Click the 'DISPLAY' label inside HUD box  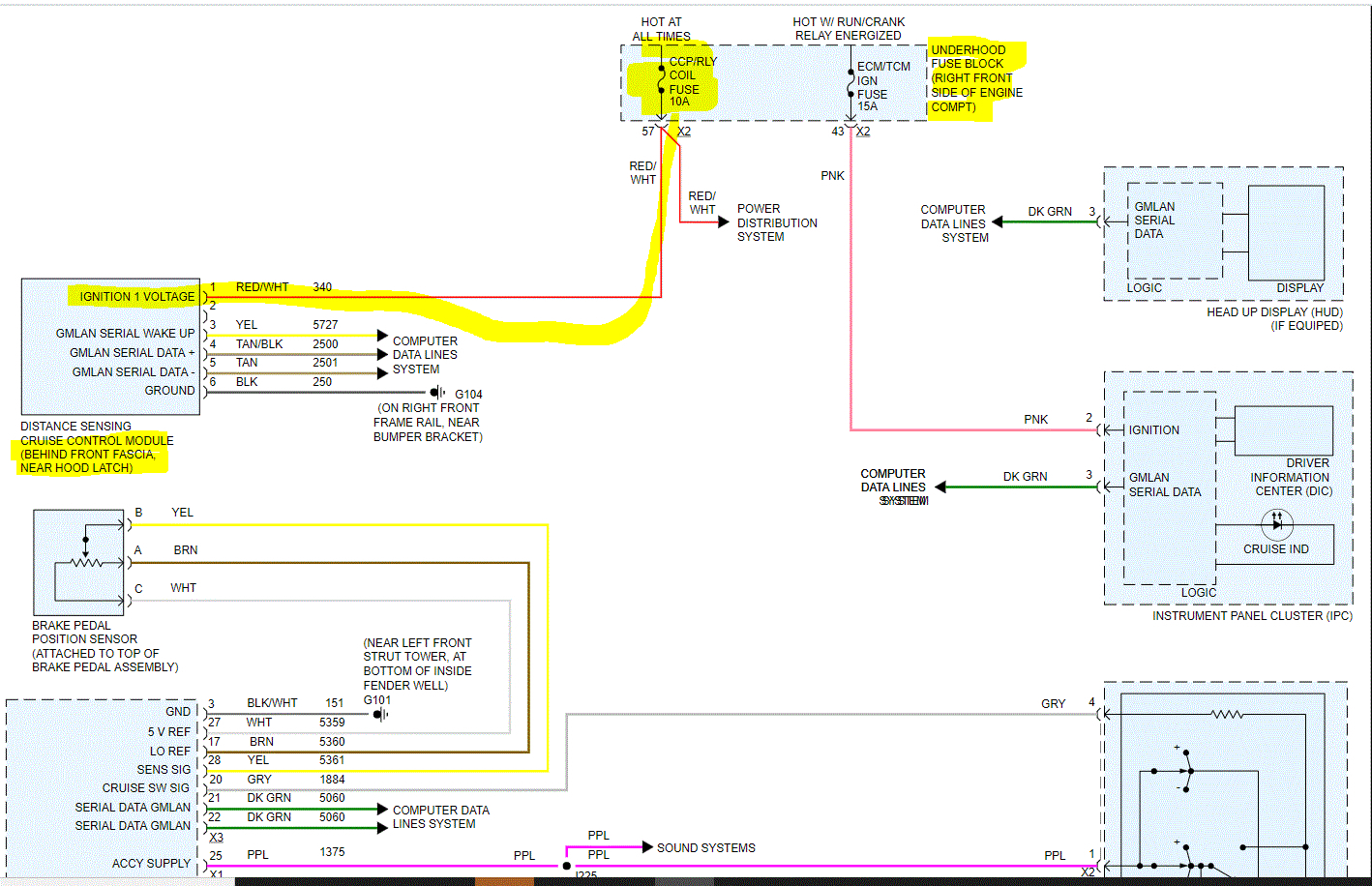[1299, 288]
